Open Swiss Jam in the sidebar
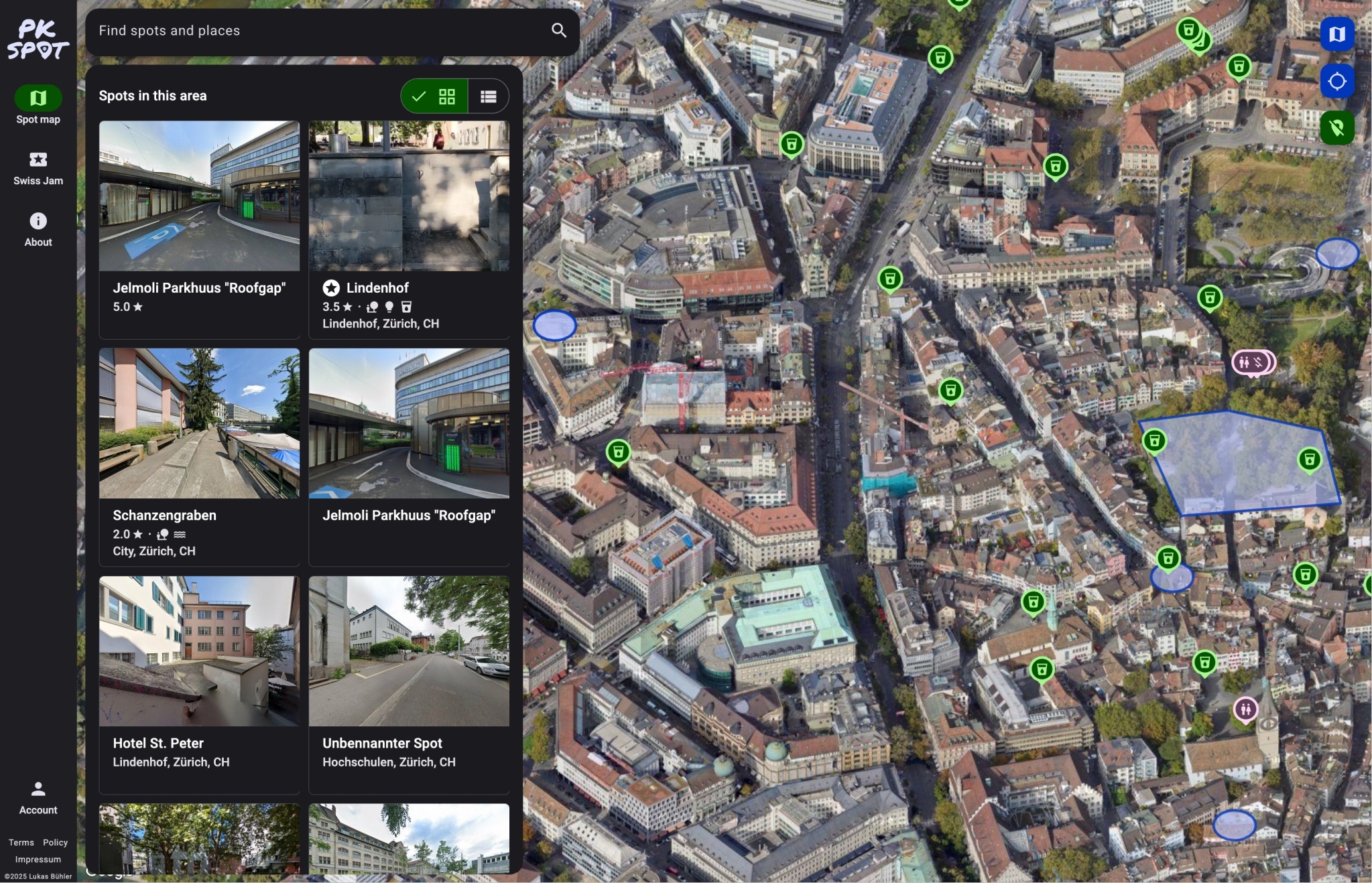Viewport: 1372px width, 883px height. click(x=38, y=168)
